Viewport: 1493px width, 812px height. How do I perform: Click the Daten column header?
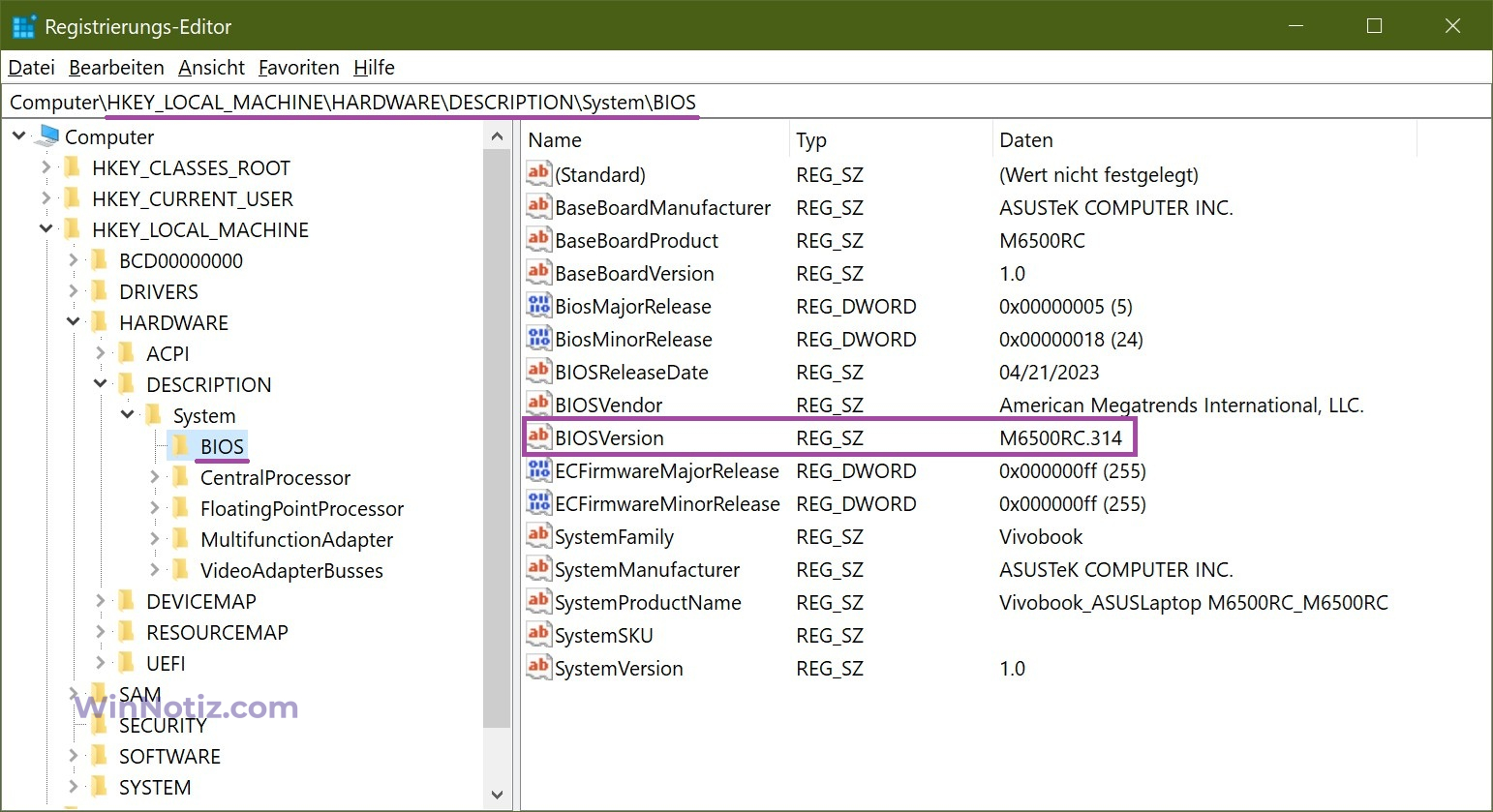point(1025,140)
